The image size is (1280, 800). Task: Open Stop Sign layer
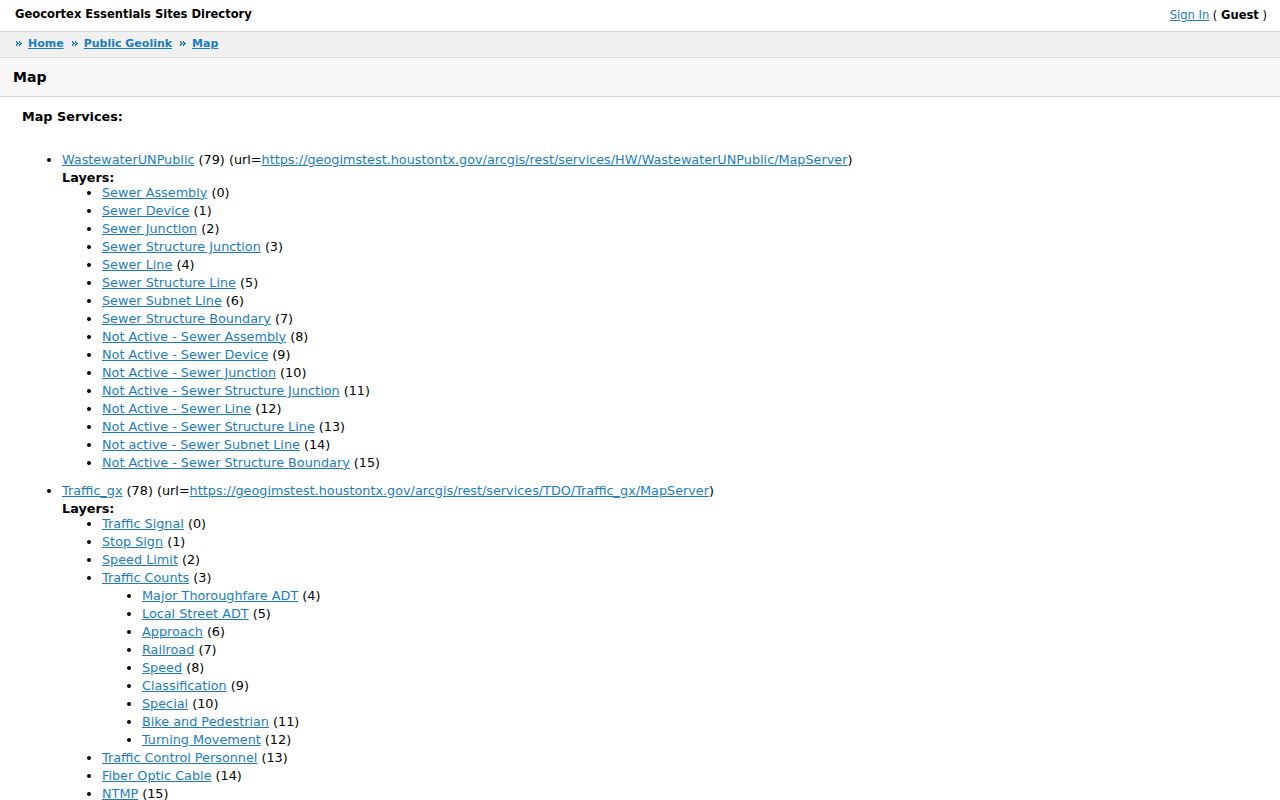point(132,542)
